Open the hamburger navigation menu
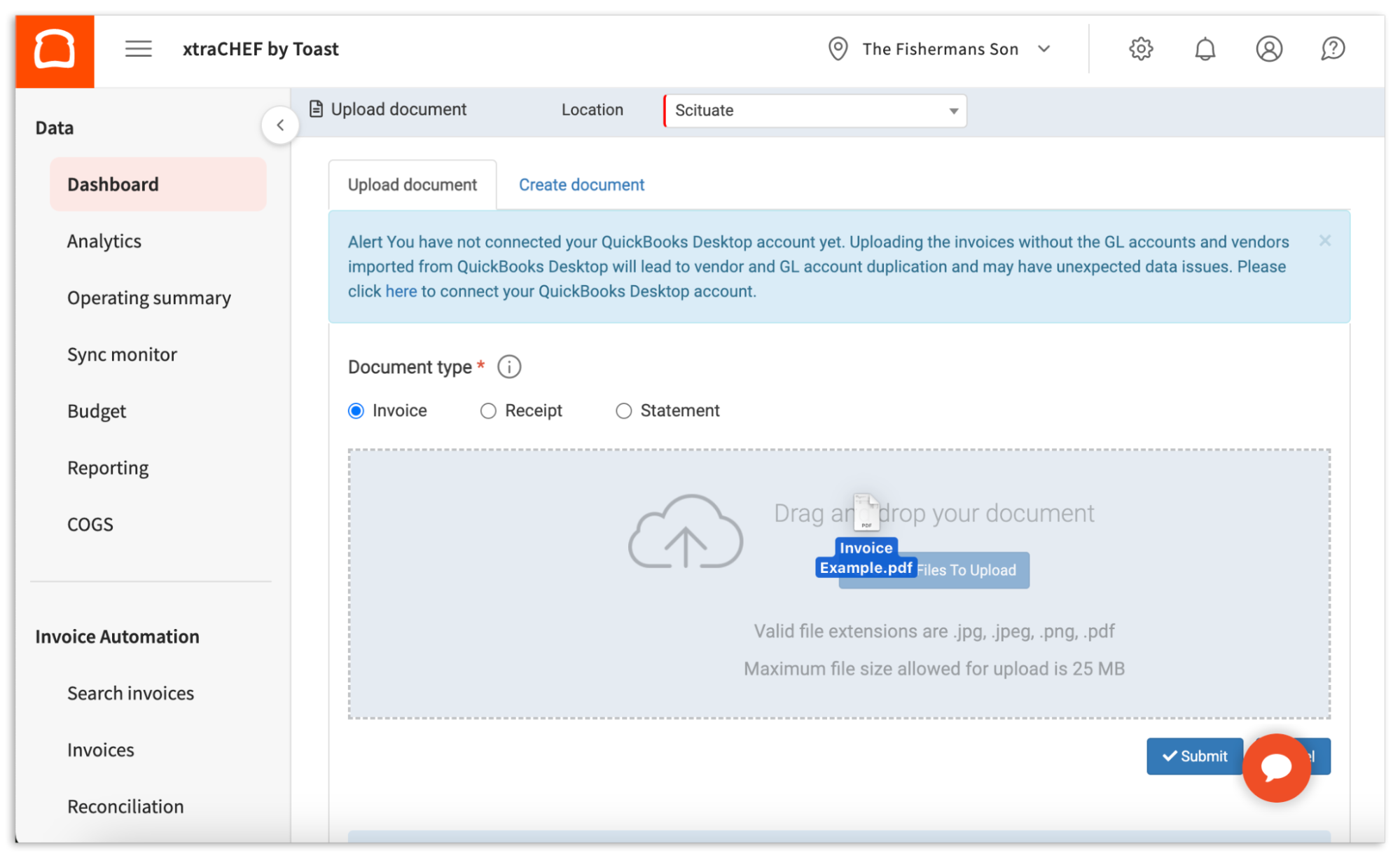The image size is (1400, 858). click(x=138, y=49)
